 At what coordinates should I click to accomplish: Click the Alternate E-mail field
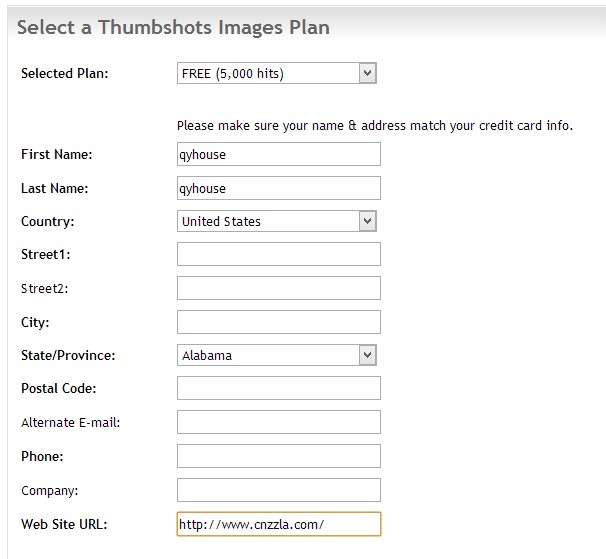tap(278, 422)
